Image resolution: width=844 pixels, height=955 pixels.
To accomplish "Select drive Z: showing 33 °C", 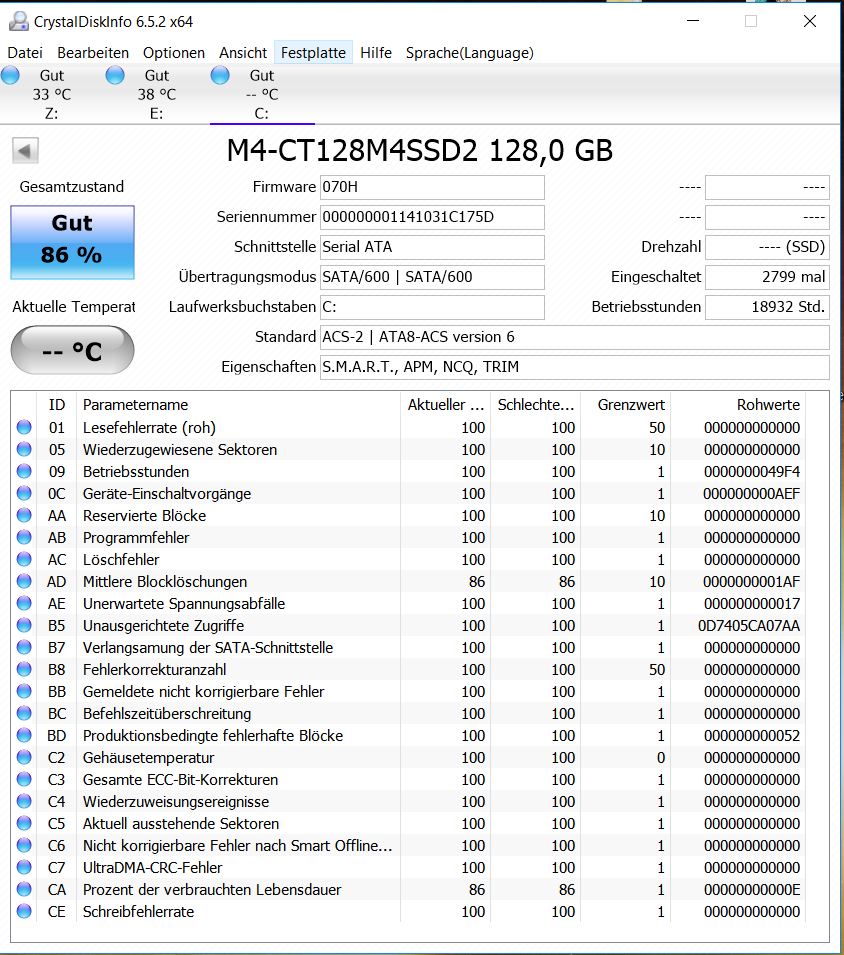I will point(52,94).
